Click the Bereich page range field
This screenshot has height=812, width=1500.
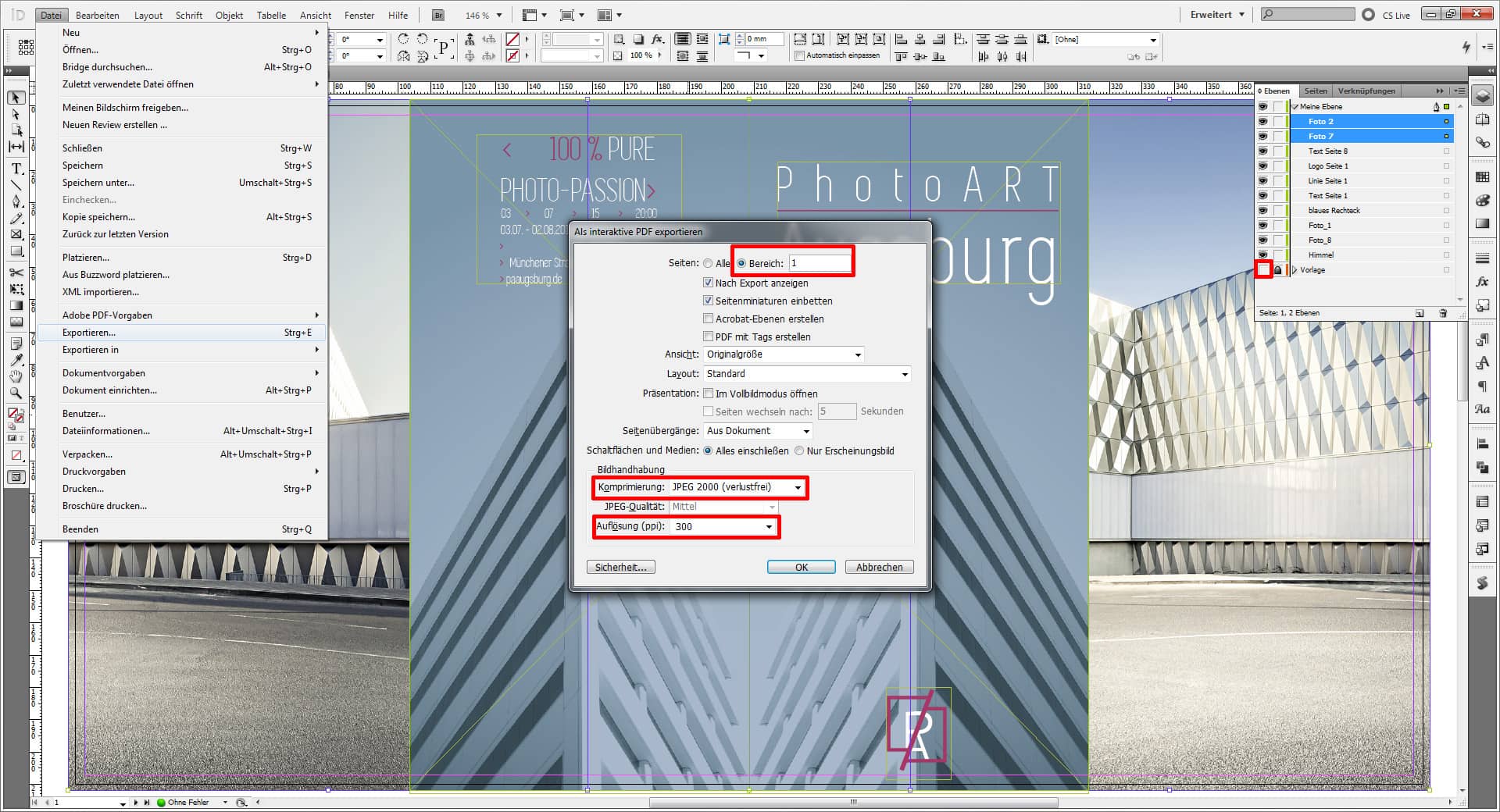point(819,264)
